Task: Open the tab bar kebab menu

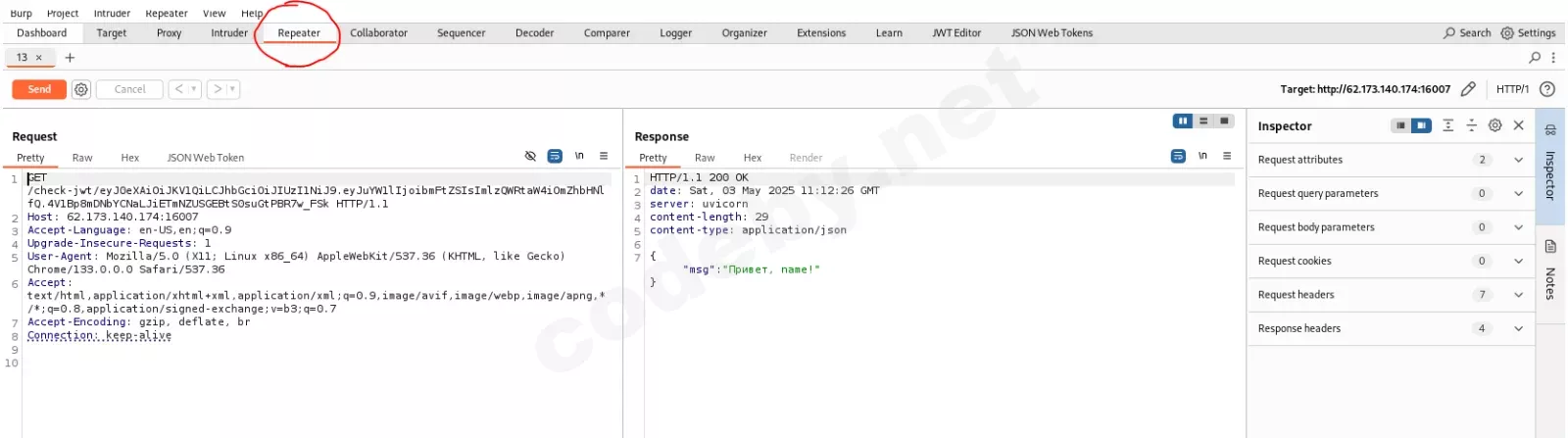Action: 1553,57
